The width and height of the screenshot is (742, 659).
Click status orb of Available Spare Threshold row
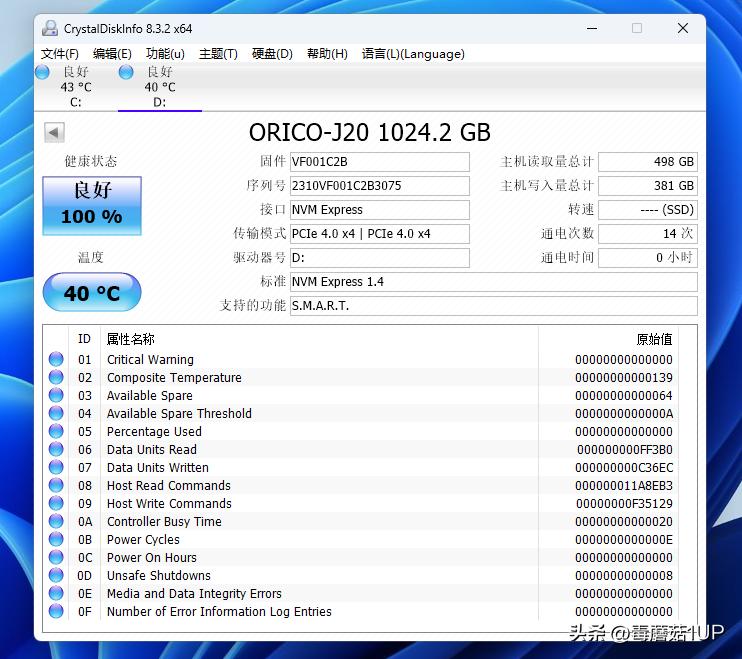tap(56, 413)
